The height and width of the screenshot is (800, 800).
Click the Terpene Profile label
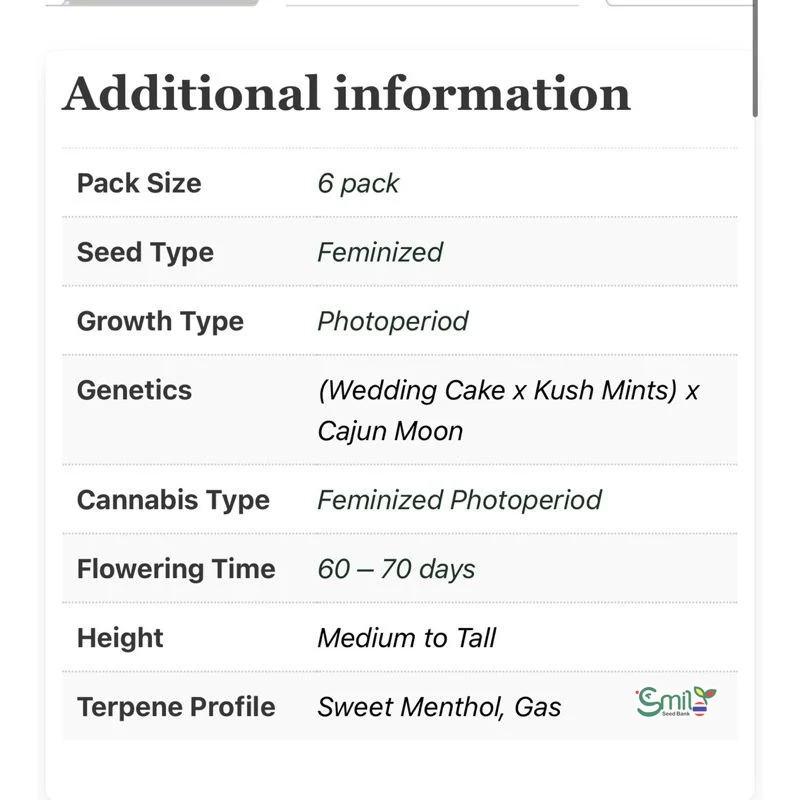(x=176, y=707)
